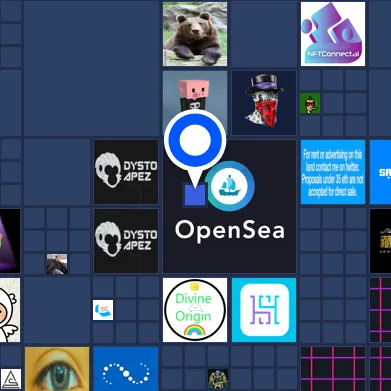The height and width of the screenshot is (391, 391).
Task: Click the Divine Origin rainbow tile
Action: coord(195,310)
